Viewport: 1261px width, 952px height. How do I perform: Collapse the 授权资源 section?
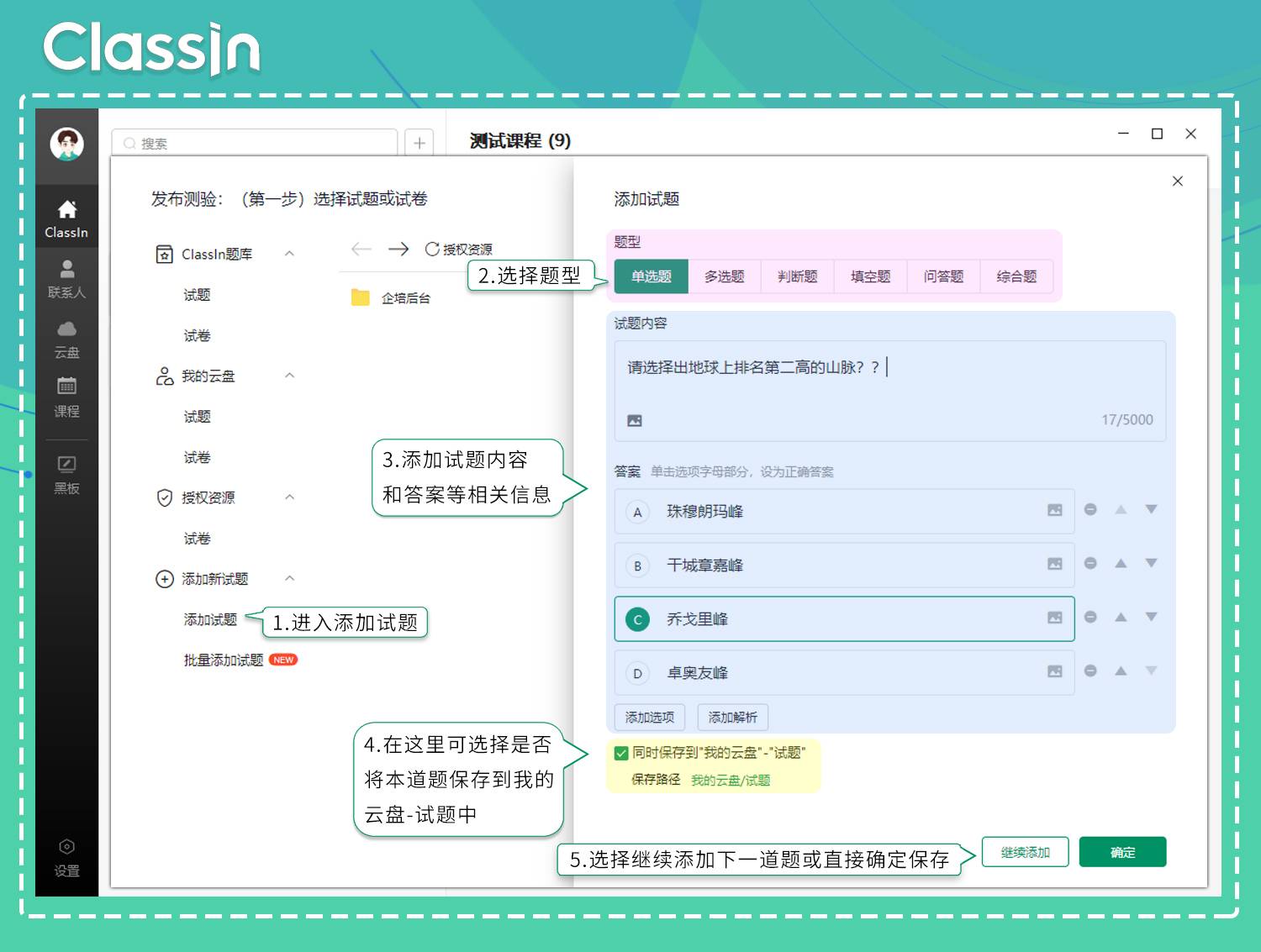coord(289,497)
